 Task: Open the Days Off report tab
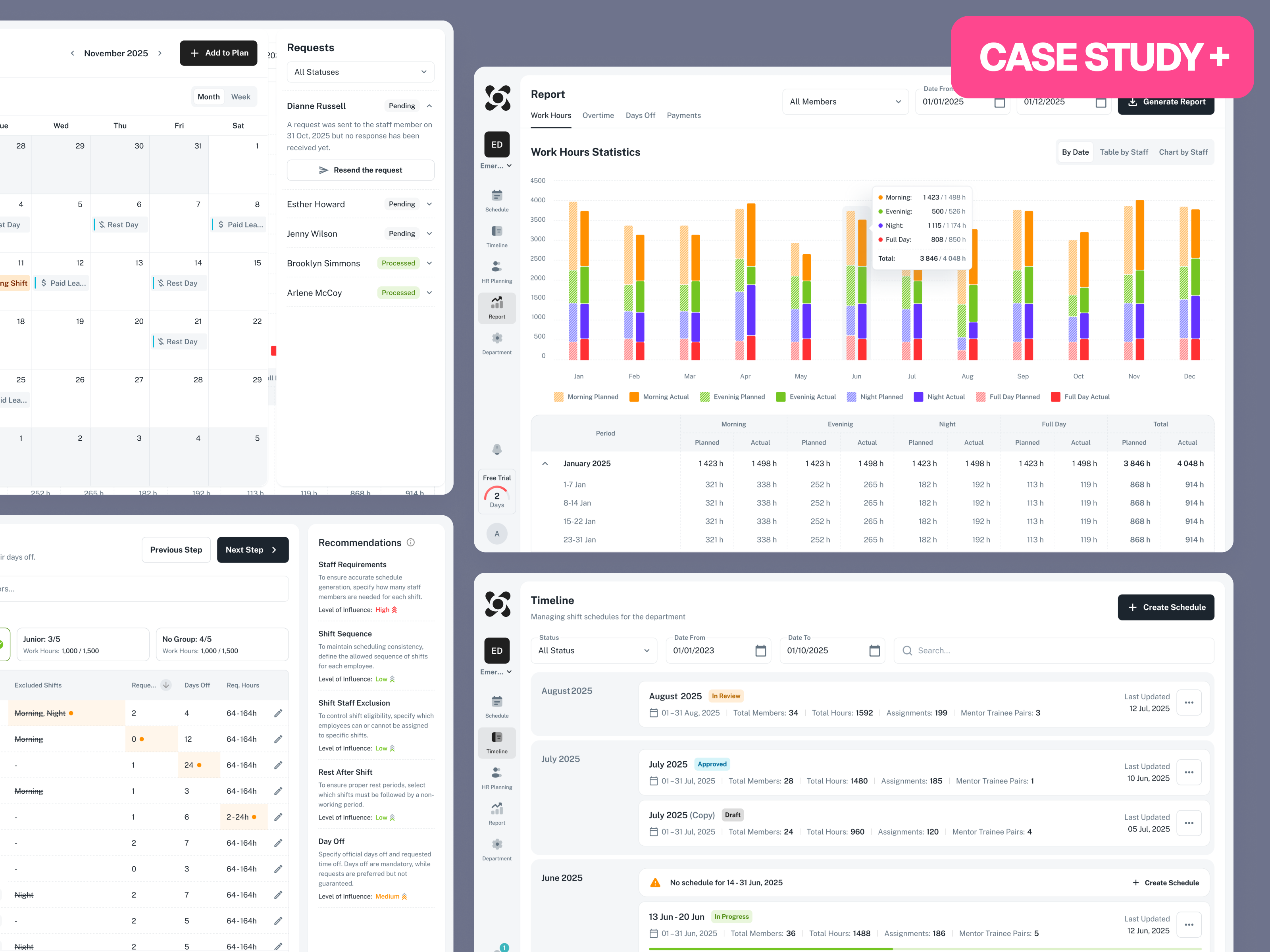click(640, 115)
